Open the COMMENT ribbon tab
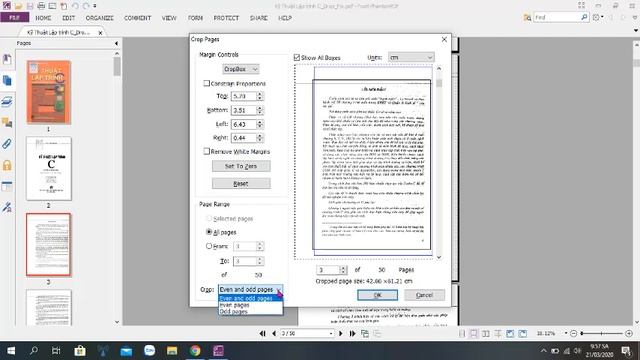 click(138, 18)
